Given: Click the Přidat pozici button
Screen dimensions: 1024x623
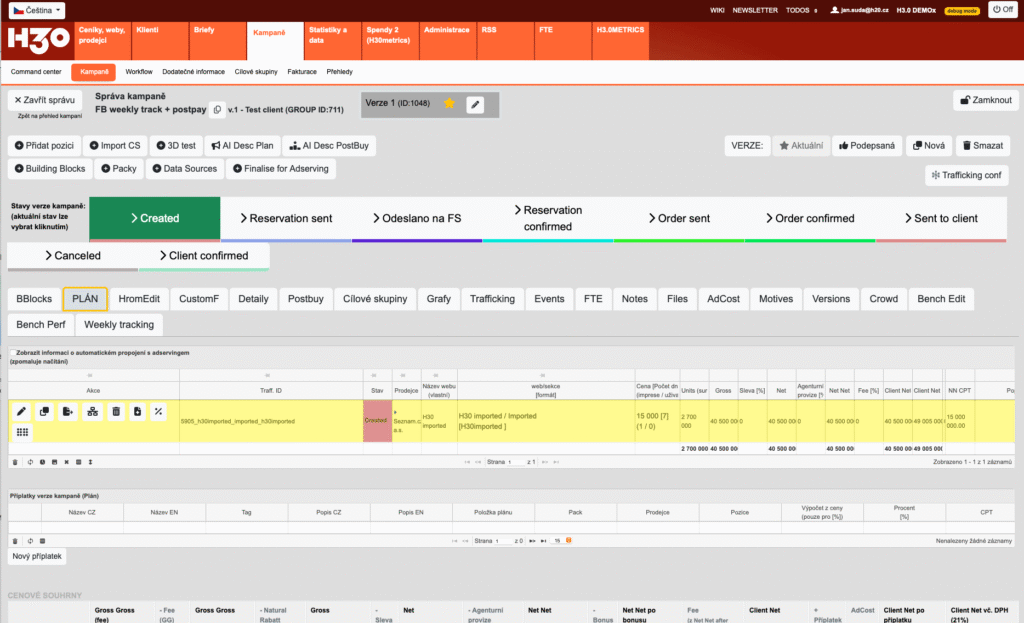Looking at the screenshot, I should click(42, 145).
